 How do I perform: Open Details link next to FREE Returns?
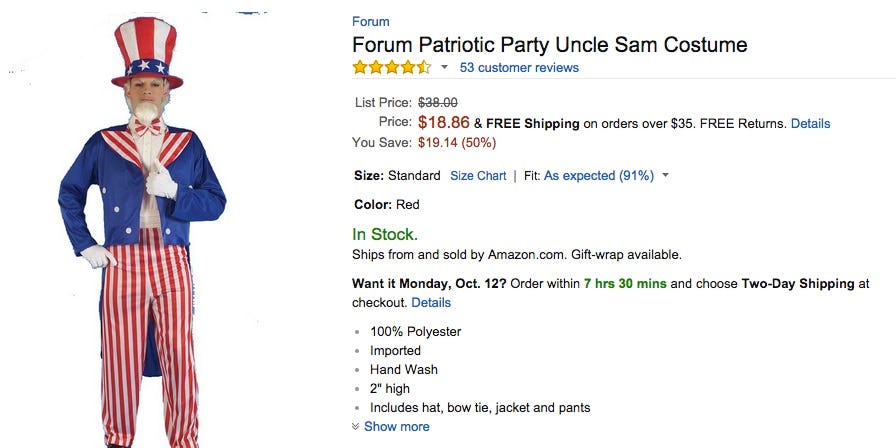810,123
